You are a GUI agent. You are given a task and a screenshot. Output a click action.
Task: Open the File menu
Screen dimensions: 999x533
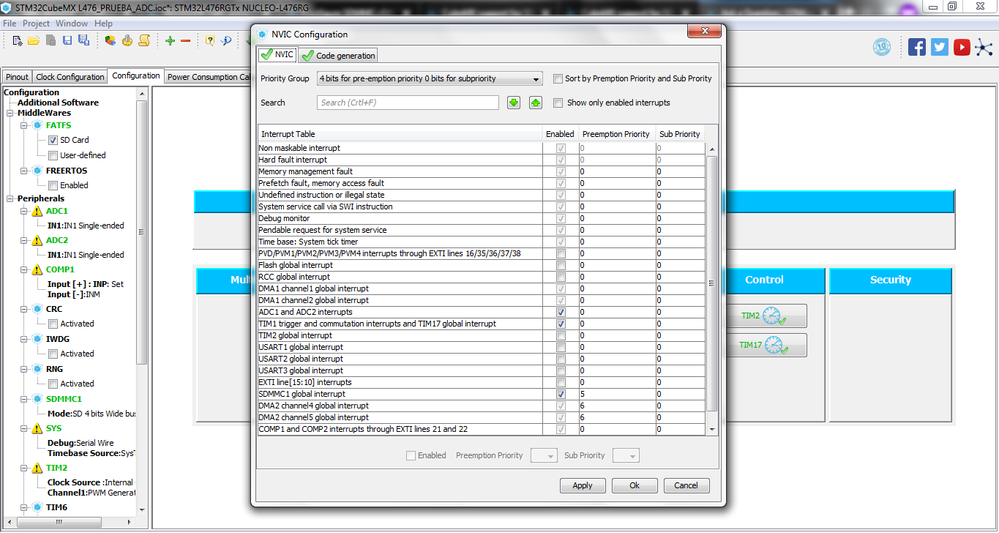click(x=10, y=24)
